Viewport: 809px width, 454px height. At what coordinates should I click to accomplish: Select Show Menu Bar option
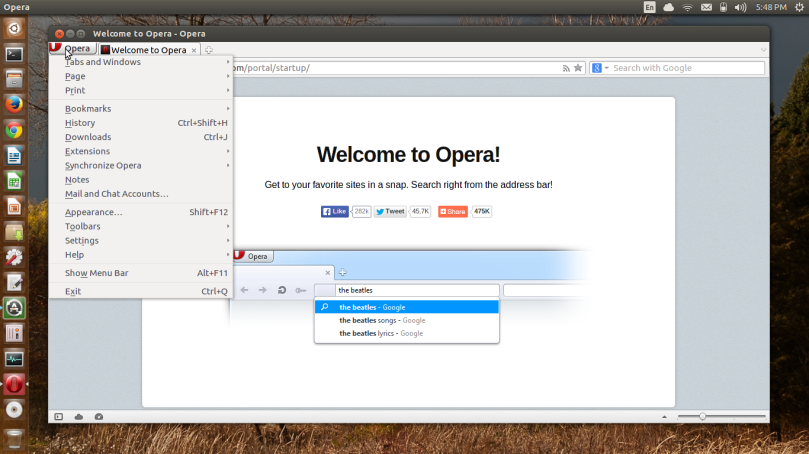click(x=141, y=273)
